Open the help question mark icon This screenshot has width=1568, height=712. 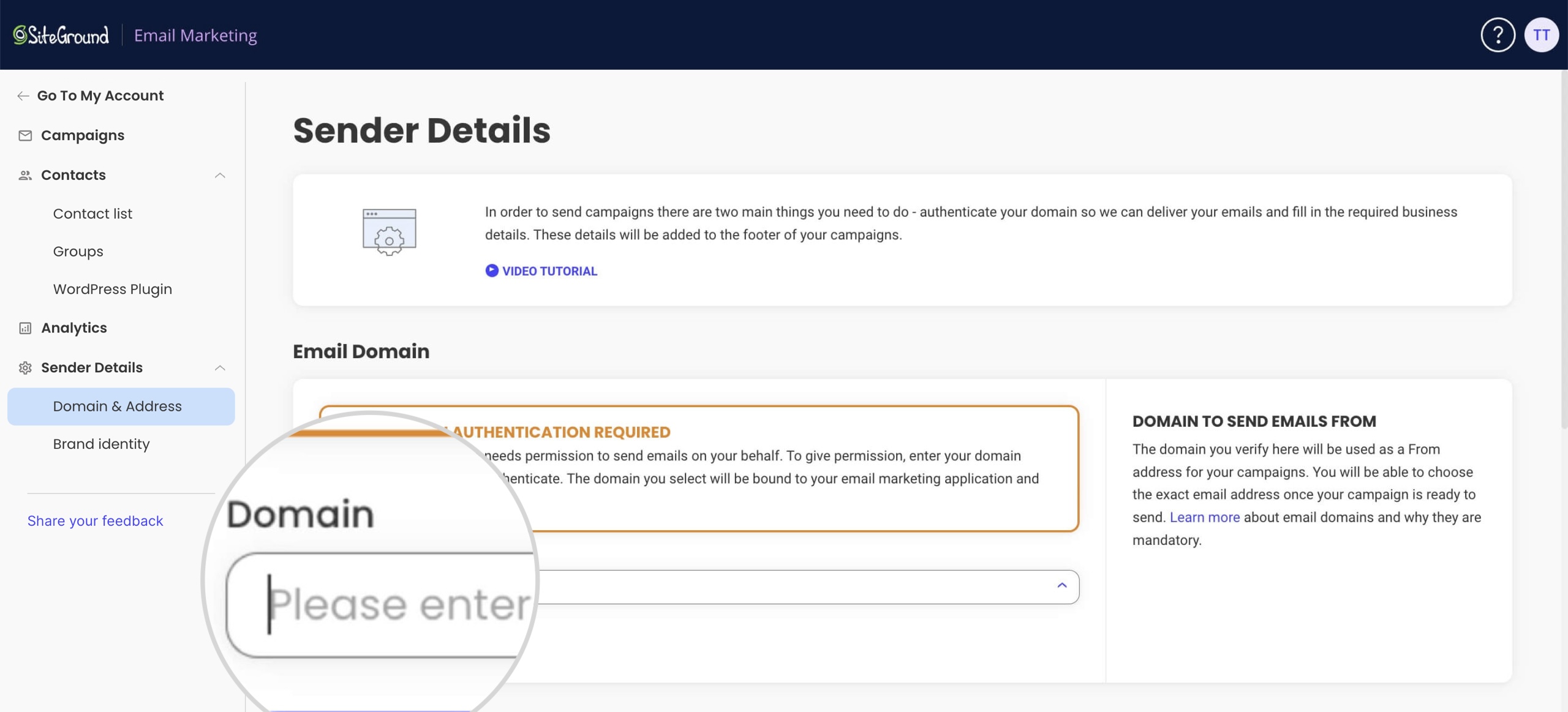pos(1498,35)
